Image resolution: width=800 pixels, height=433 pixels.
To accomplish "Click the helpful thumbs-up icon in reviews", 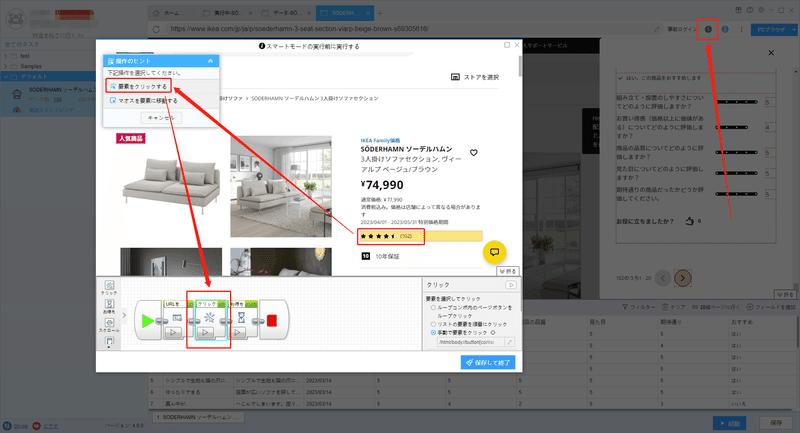I will click(x=690, y=221).
